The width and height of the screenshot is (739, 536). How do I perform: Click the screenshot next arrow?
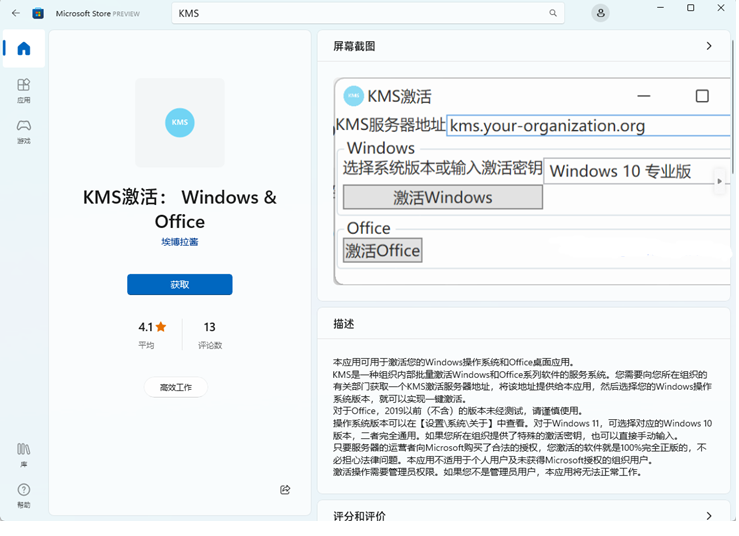point(719,181)
